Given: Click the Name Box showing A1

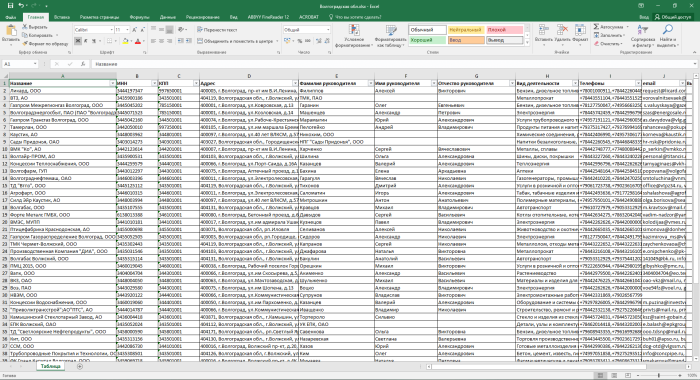Looking at the screenshot, I should point(20,64).
